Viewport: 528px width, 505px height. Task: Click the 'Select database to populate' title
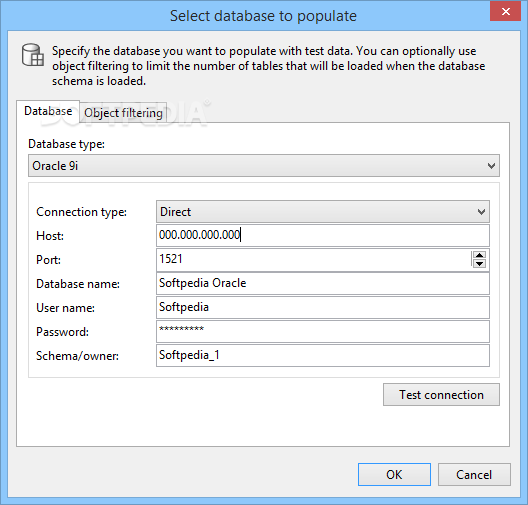click(x=263, y=16)
